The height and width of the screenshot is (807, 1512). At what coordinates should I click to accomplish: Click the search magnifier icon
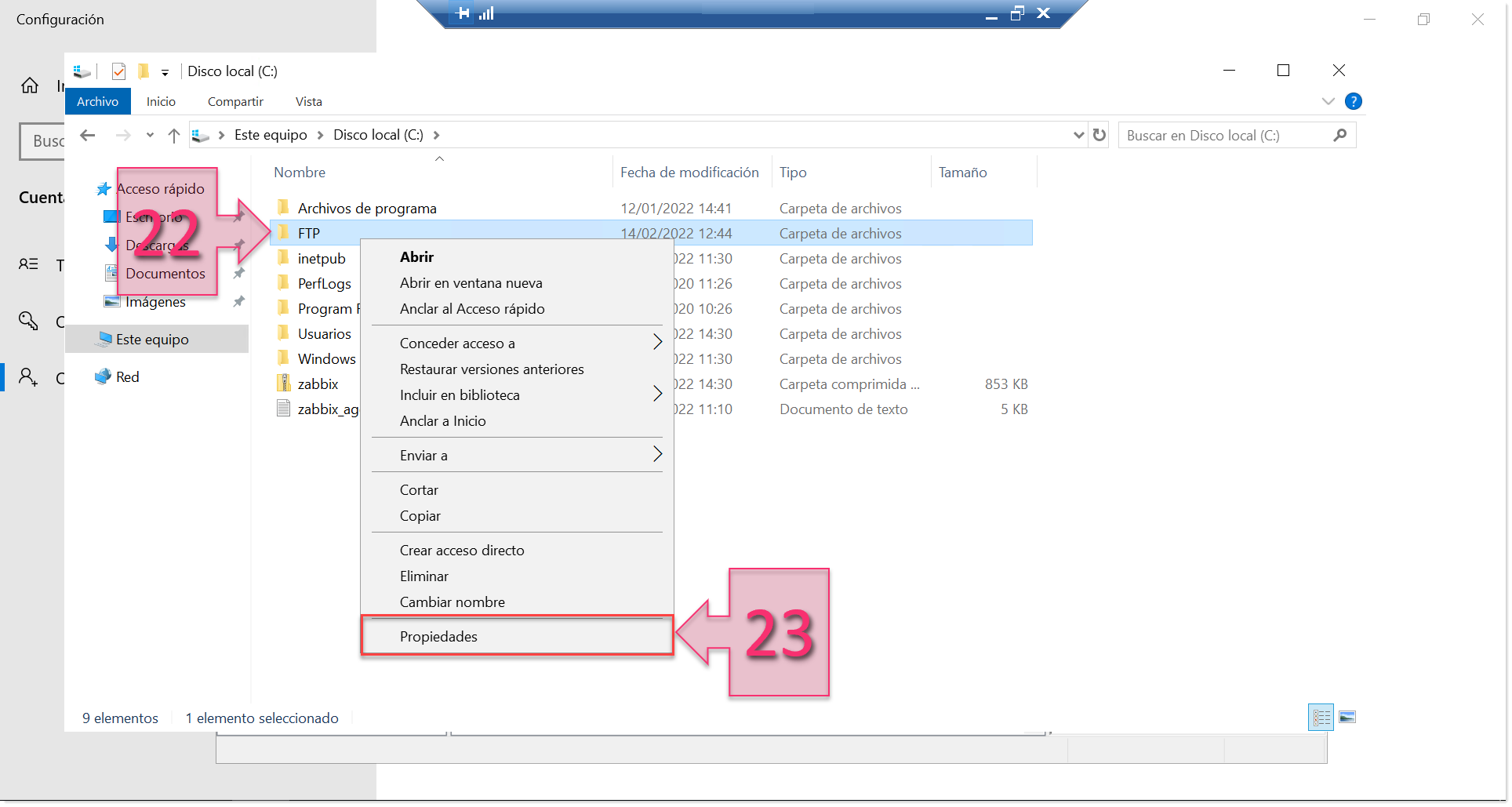pyautogui.click(x=1340, y=135)
